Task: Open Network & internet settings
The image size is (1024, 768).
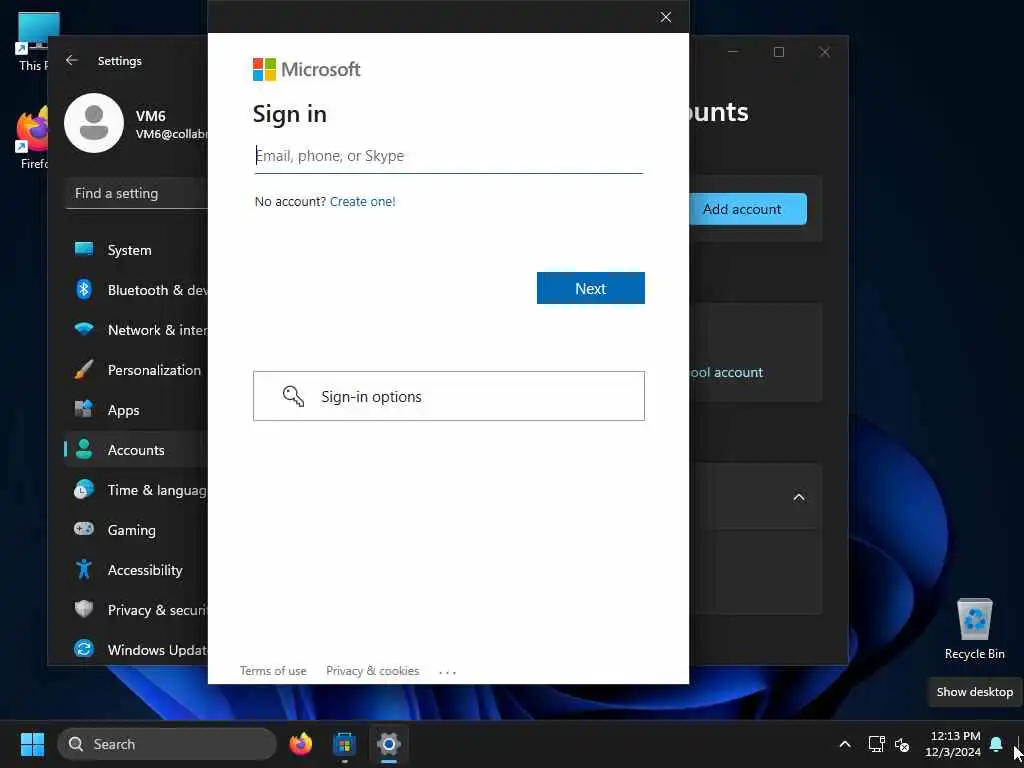Action: 136,330
